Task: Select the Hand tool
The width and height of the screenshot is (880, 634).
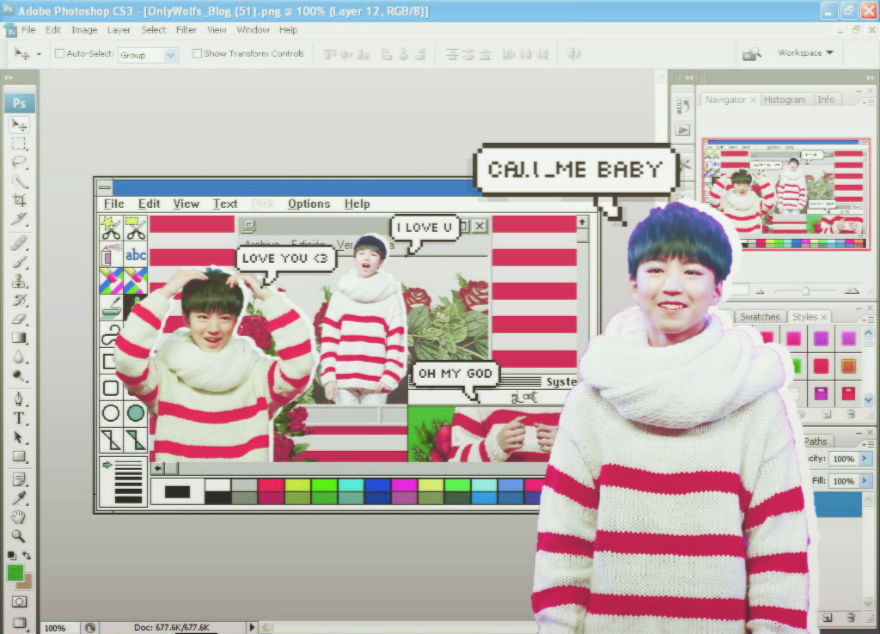Action: coord(19,517)
